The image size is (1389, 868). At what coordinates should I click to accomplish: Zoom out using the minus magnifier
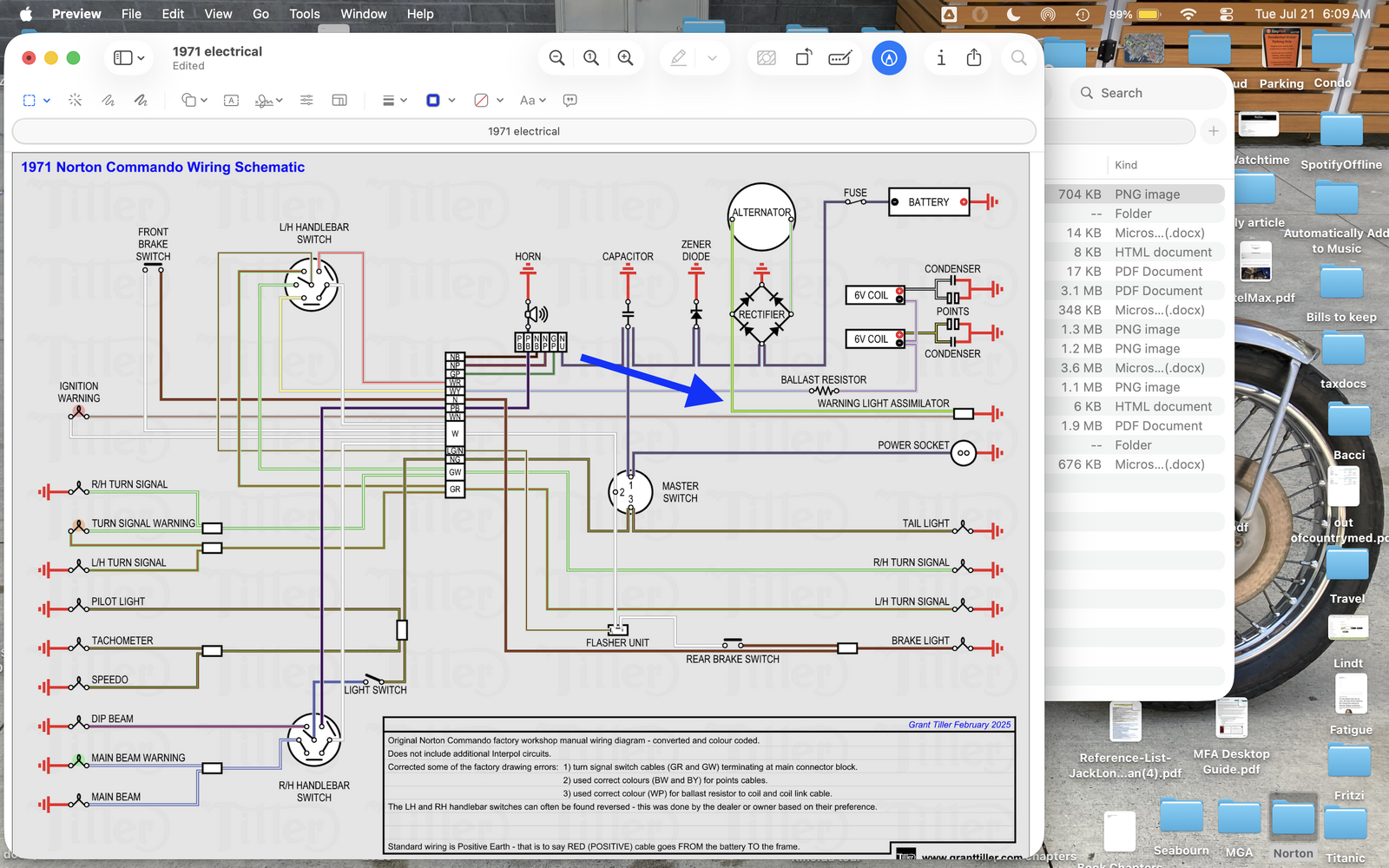[556, 58]
